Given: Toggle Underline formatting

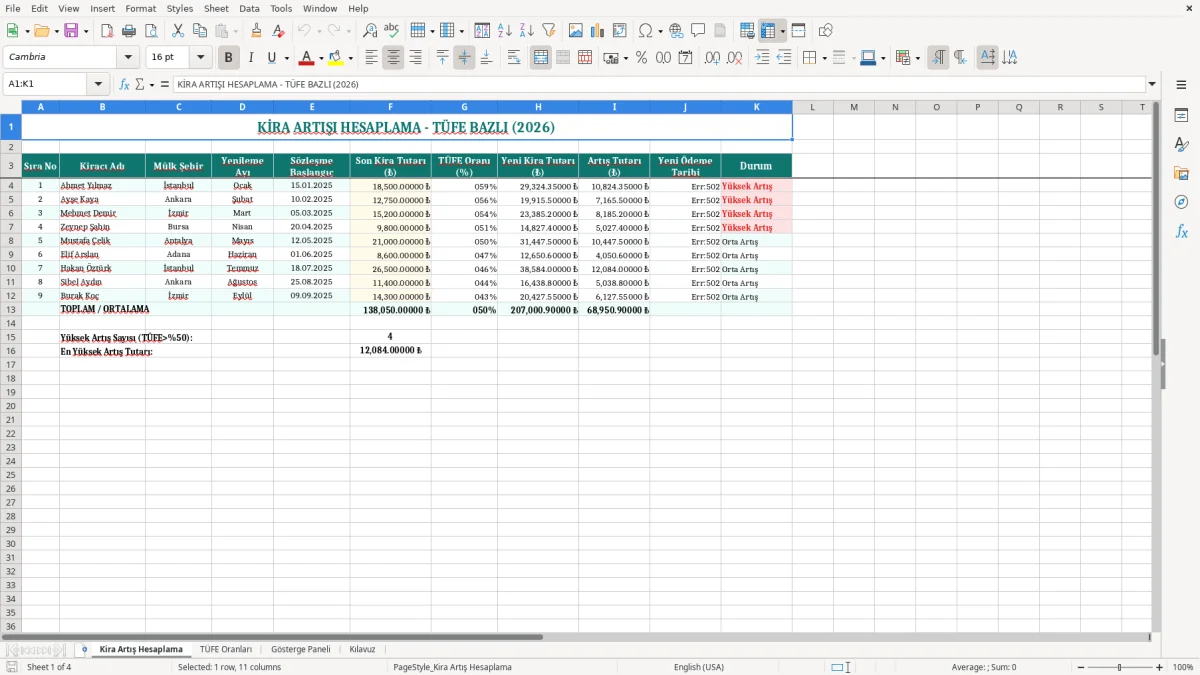Looking at the screenshot, I should (272, 58).
